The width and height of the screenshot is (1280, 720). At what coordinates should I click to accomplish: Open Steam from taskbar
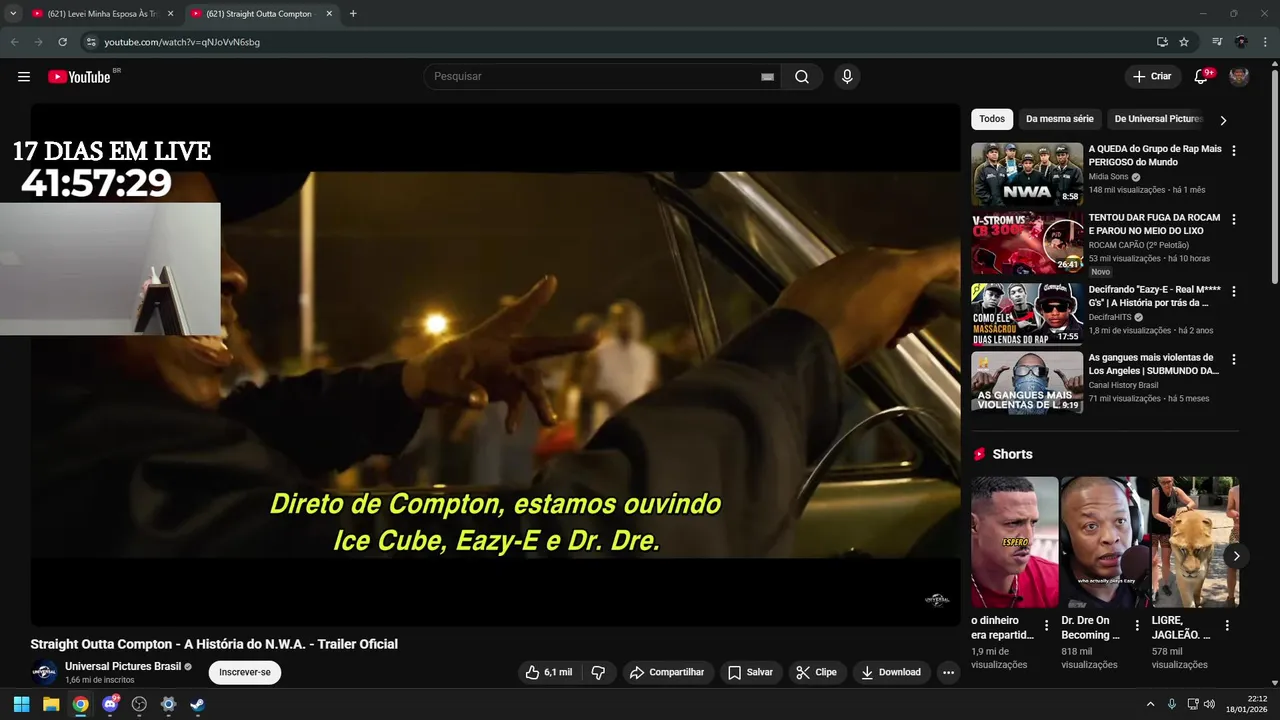tap(198, 704)
